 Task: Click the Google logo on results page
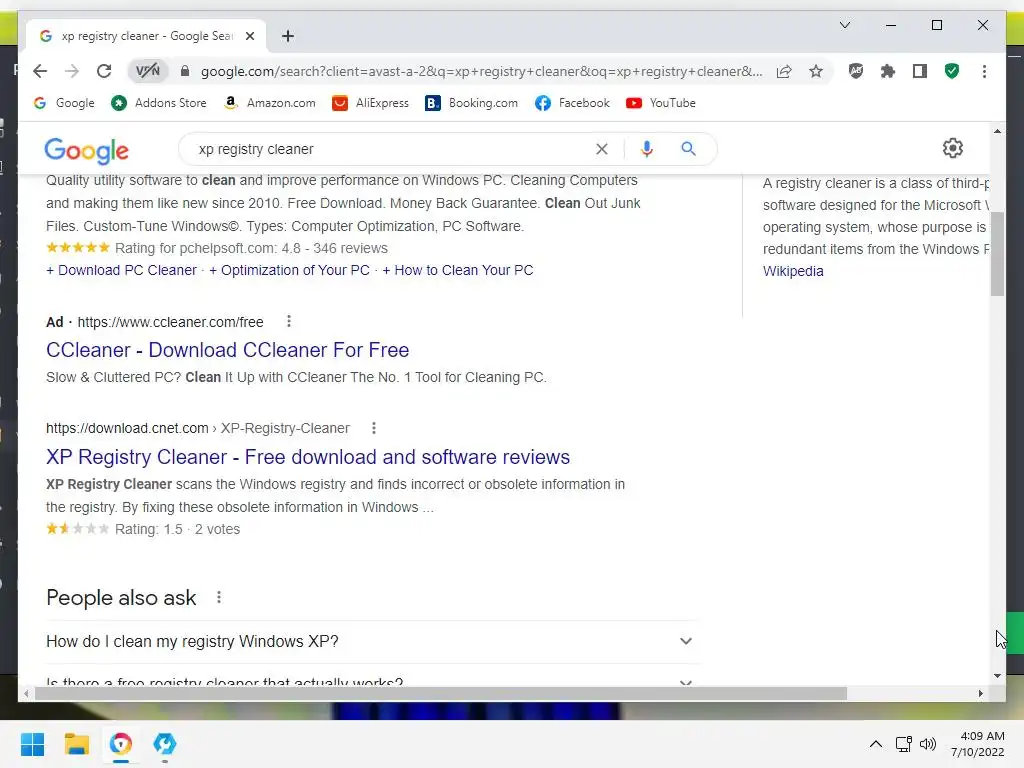pos(86,150)
